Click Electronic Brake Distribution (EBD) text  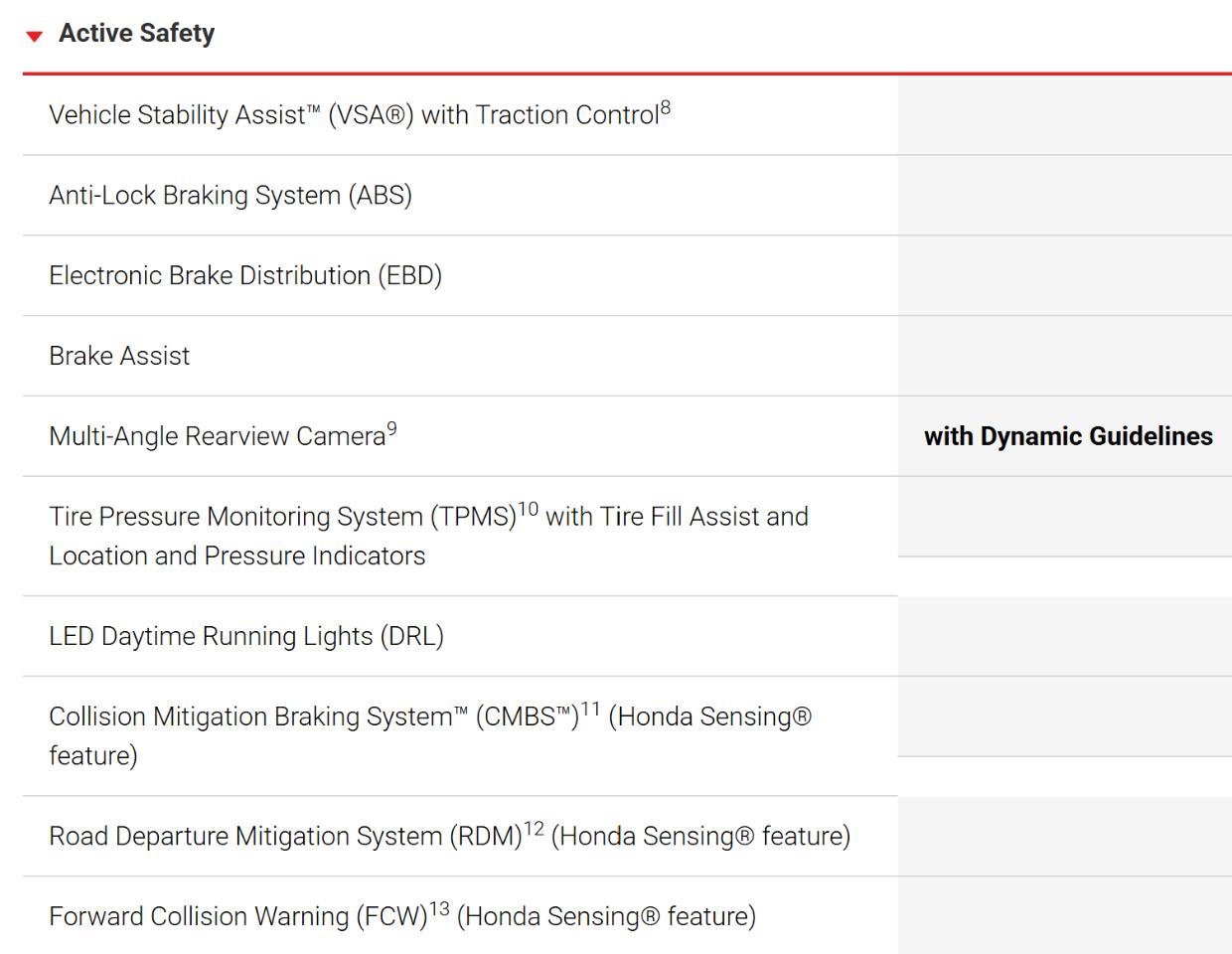(245, 275)
